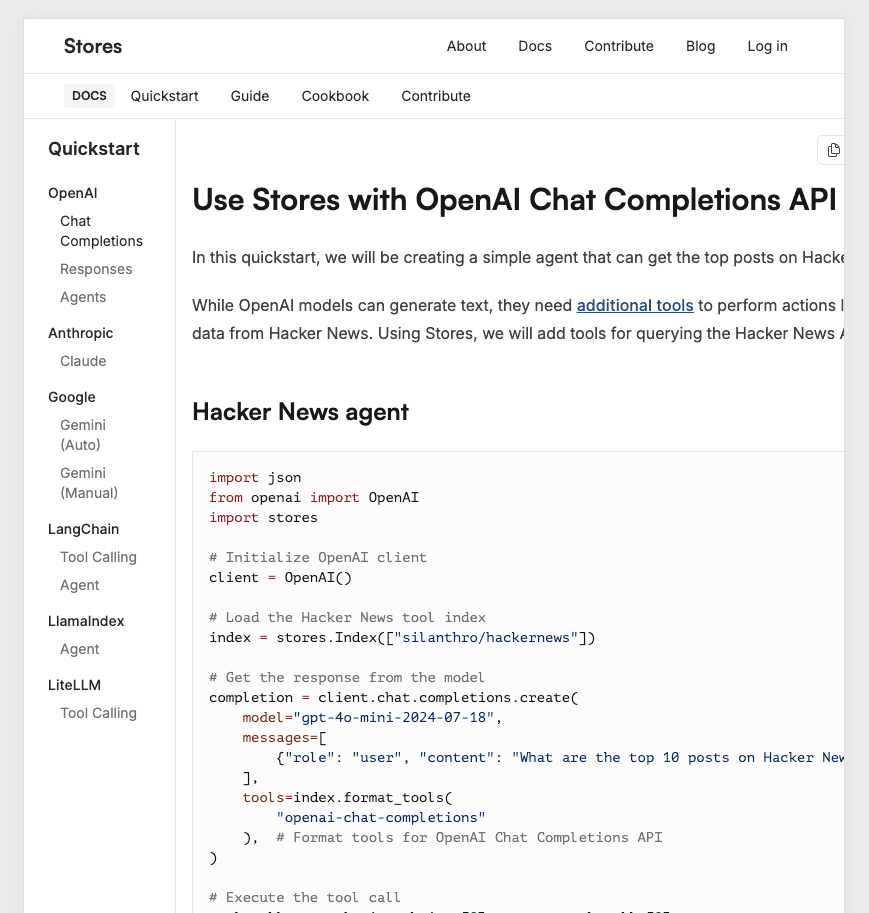Switch to the Cookbook docs tab
869x913 pixels.
click(335, 96)
